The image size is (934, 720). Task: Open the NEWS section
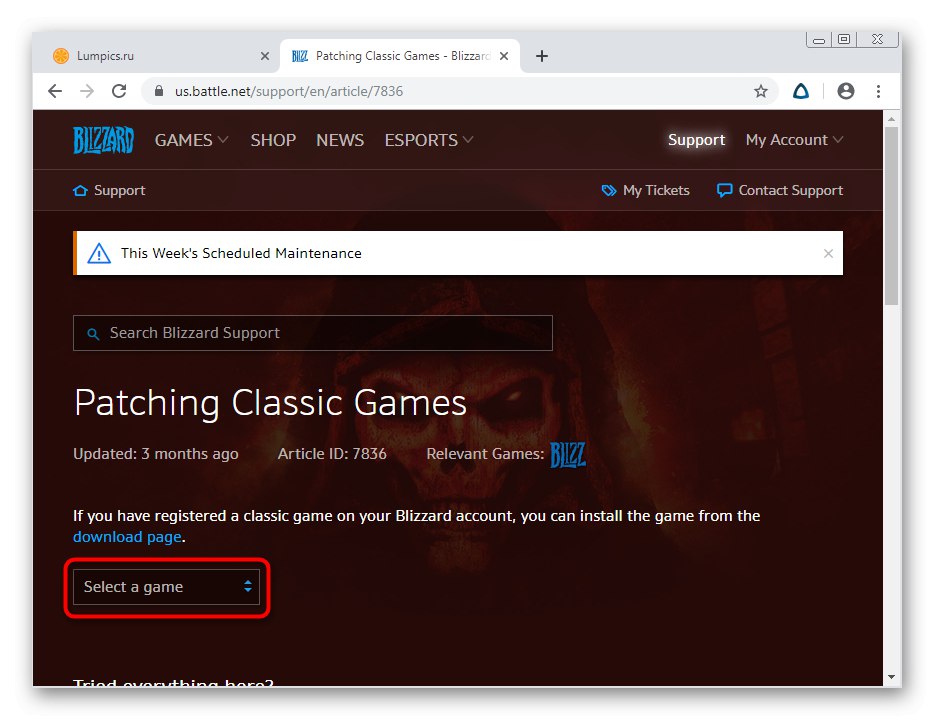click(340, 140)
